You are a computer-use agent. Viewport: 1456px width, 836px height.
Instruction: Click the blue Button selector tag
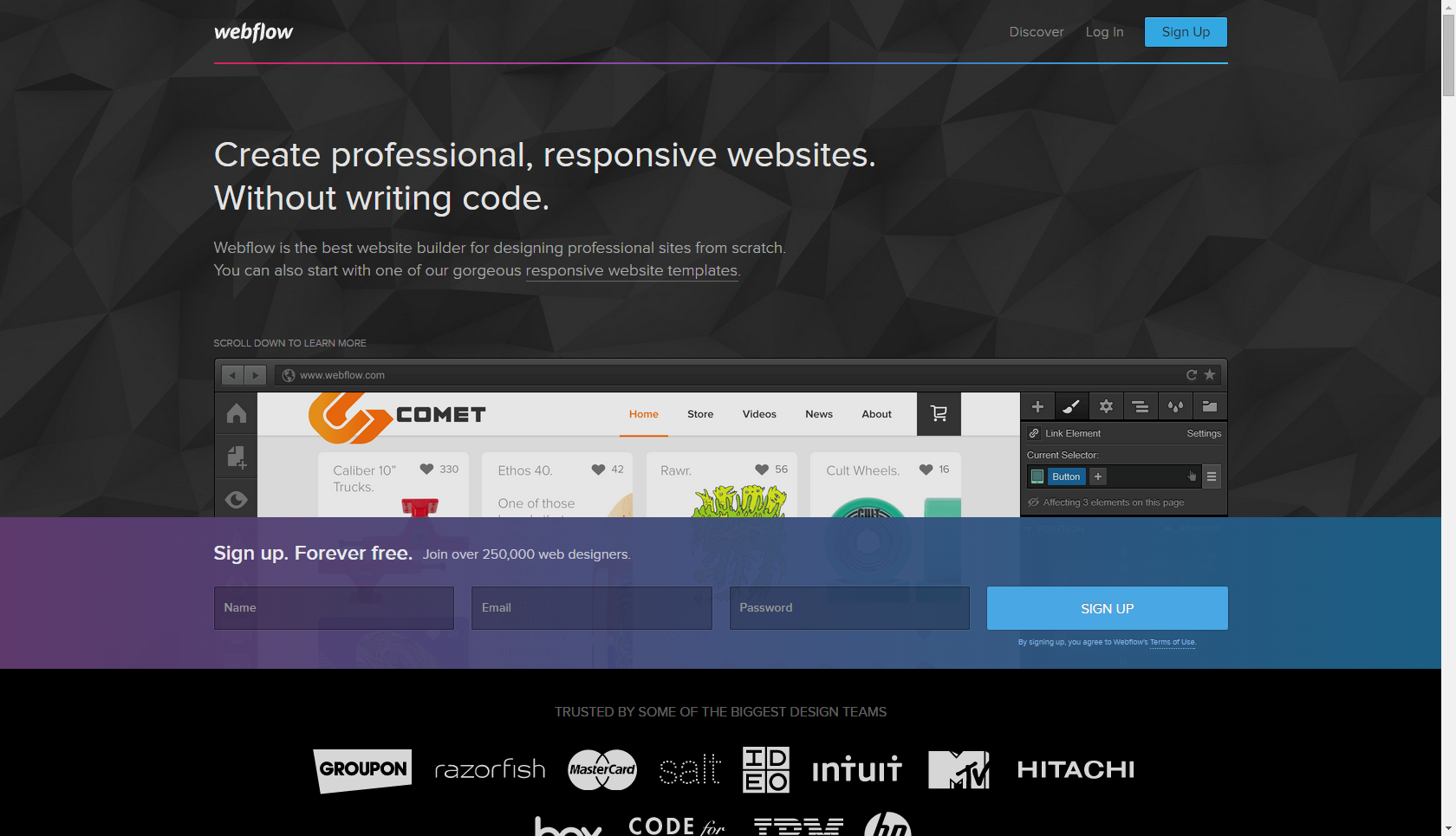point(1066,476)
